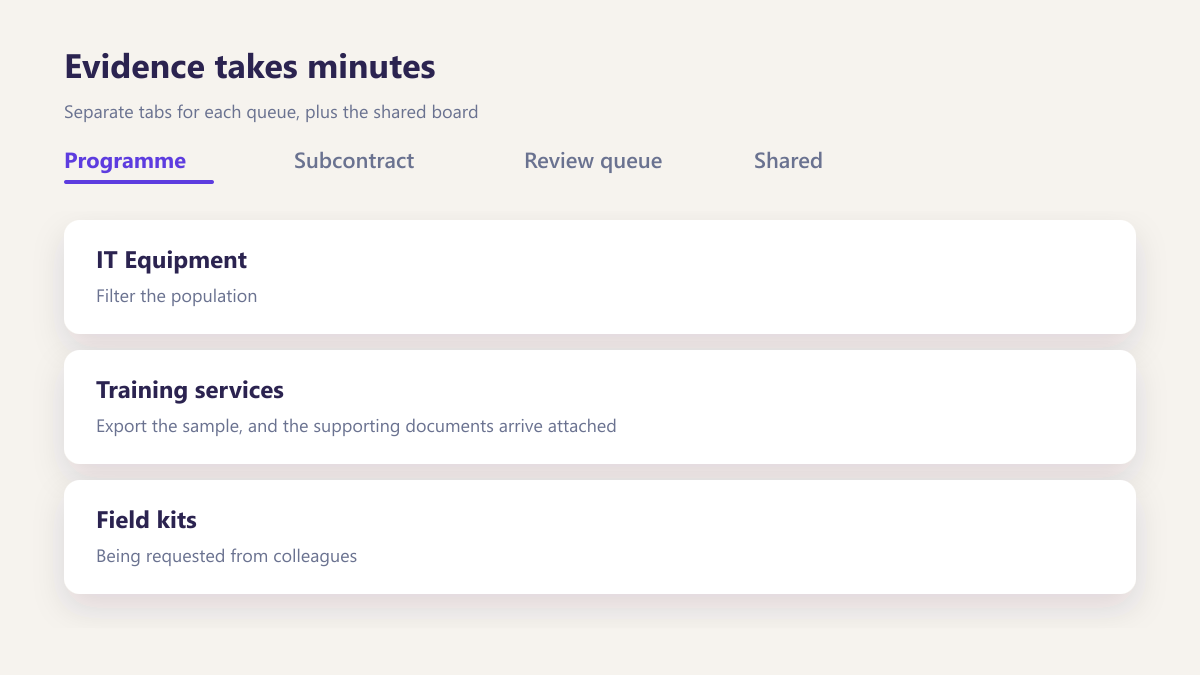This screenshot has width=1200, height=675.
Task: Click the "Separate tabs for each queue" subtitle
Action: 271,112
